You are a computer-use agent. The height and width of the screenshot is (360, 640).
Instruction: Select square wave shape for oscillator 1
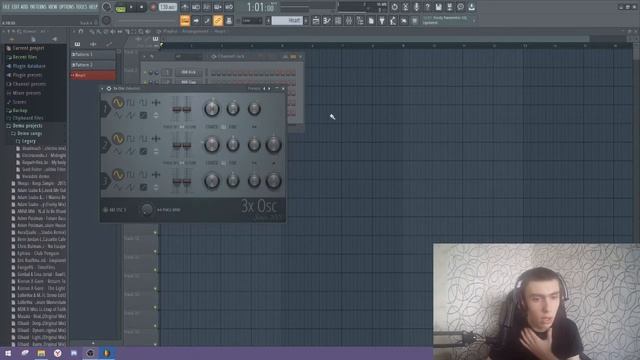[x=131, y=103]
